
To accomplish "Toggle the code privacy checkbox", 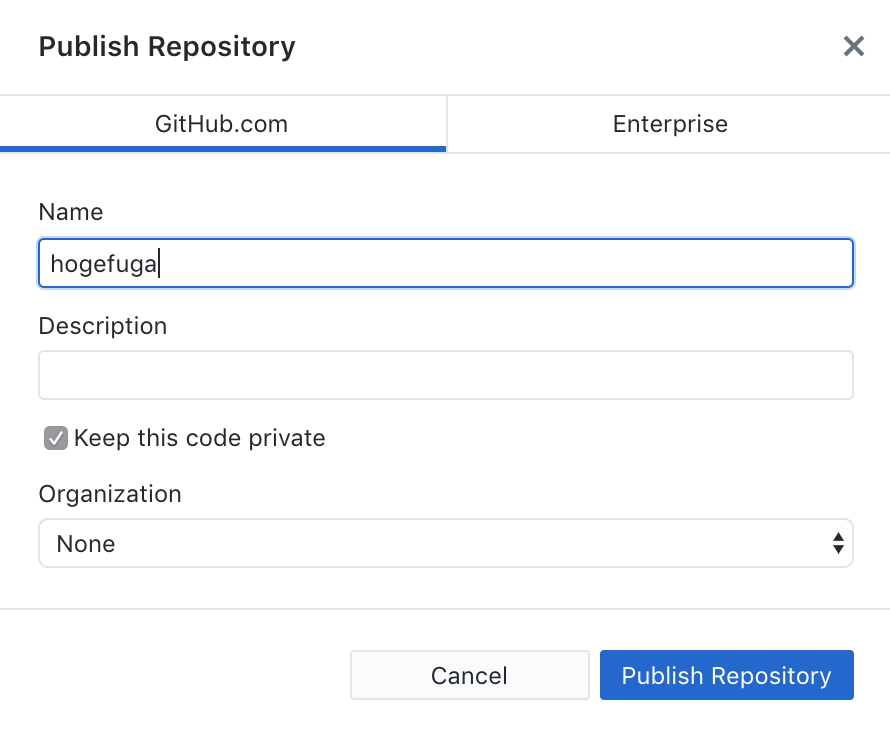I will click(x=55, y=438).
